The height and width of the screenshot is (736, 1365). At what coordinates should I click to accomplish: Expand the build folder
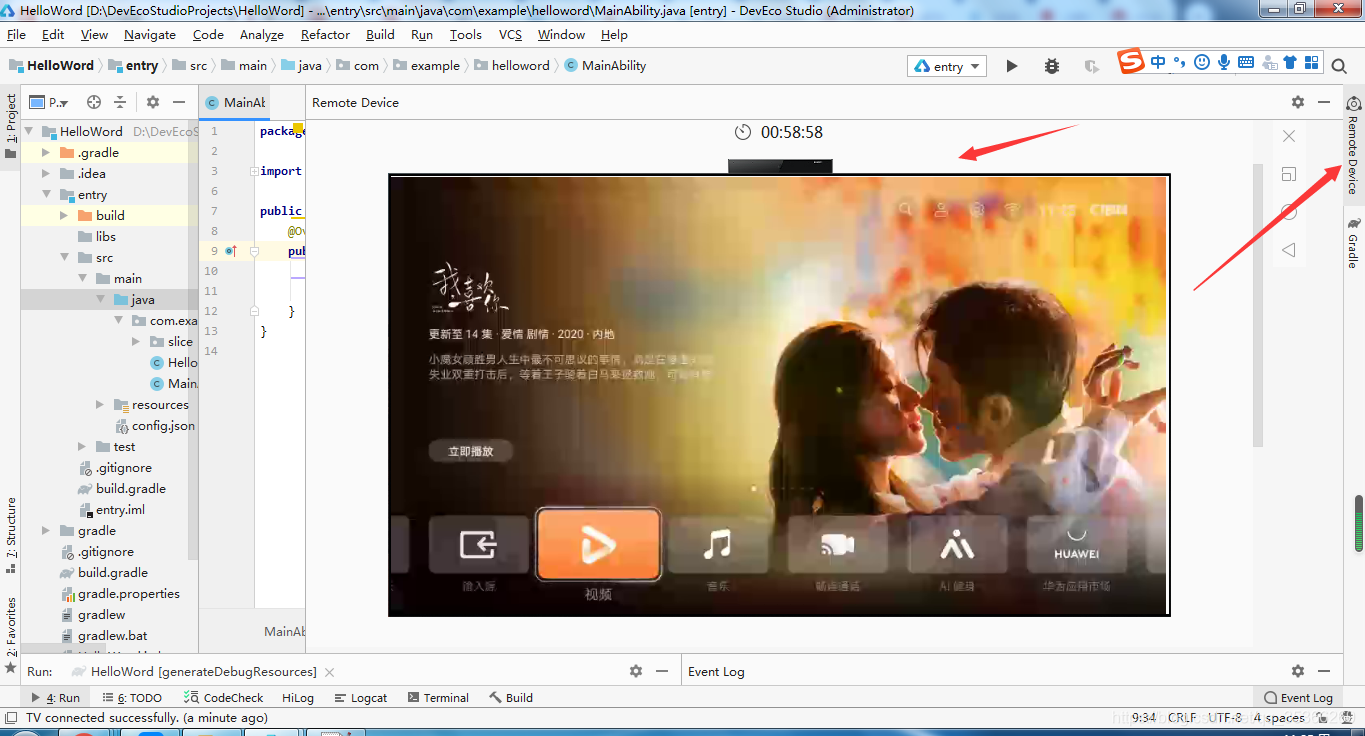coord(65,216)
